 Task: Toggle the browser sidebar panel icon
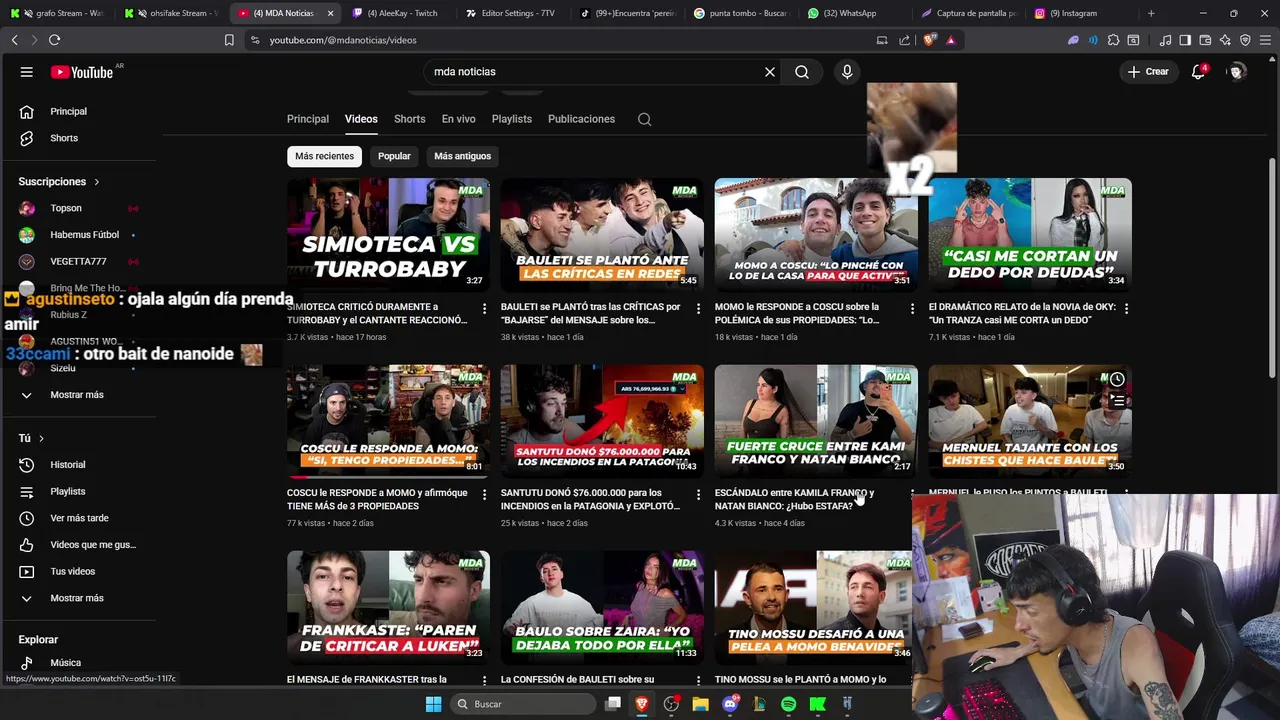[1185, 40]
